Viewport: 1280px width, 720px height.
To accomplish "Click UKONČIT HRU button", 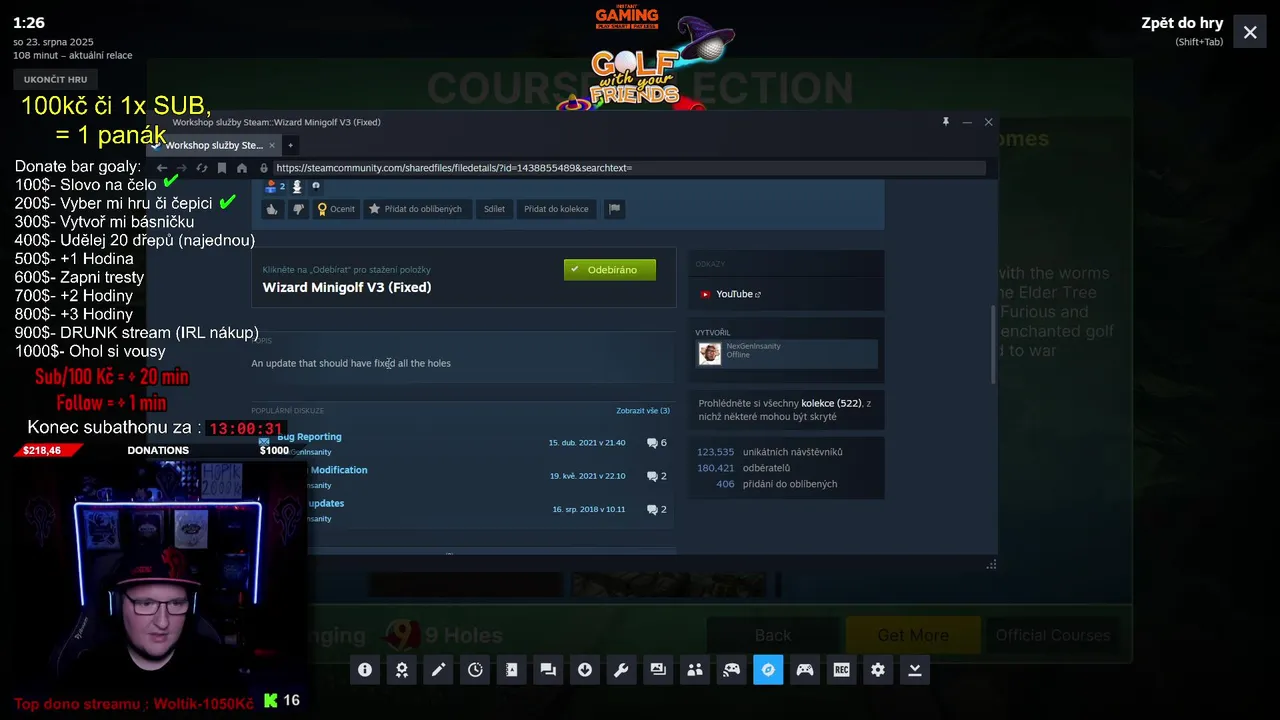I will 56,80.
